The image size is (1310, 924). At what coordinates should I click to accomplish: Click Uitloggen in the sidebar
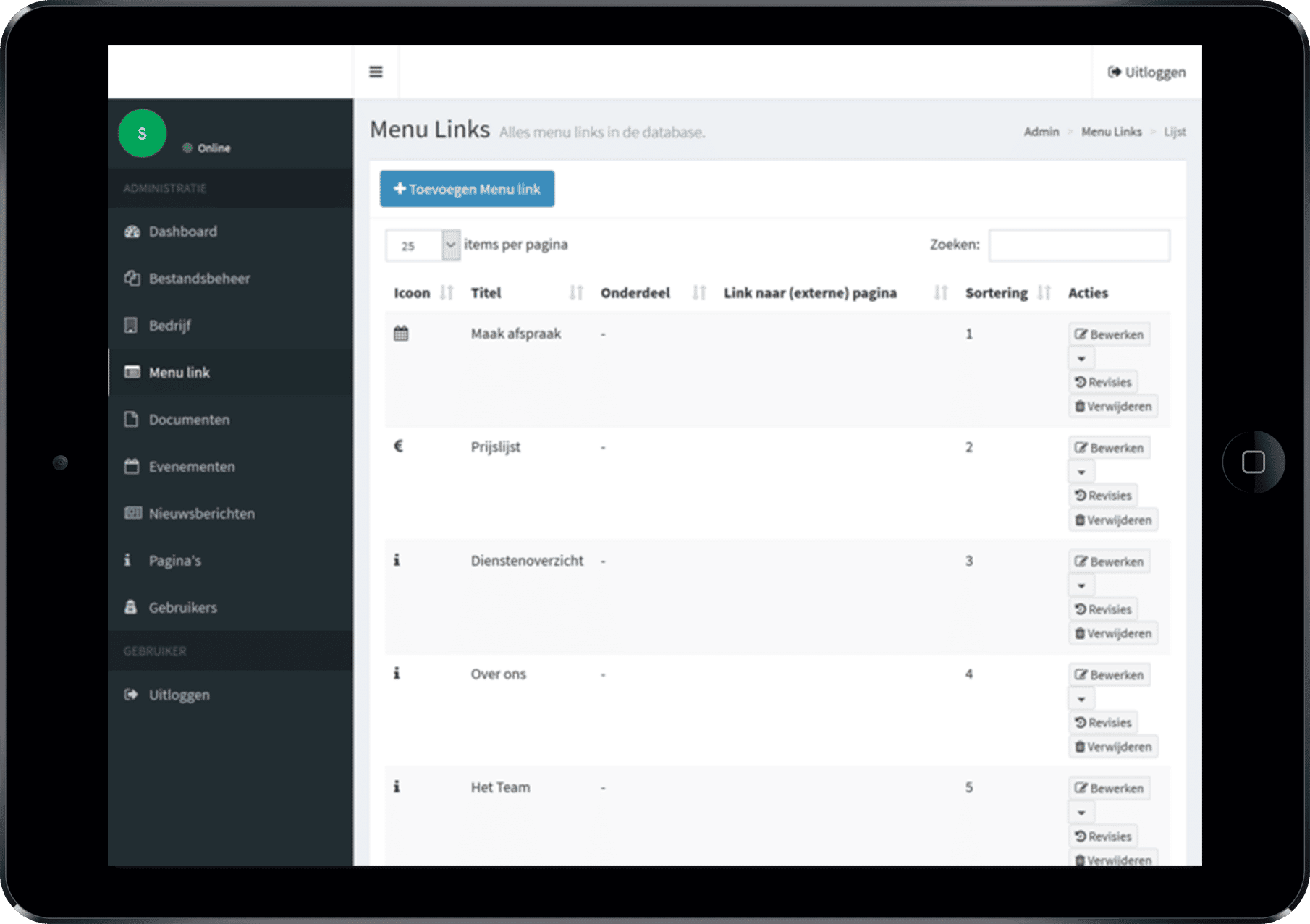(x=231, y=695)
